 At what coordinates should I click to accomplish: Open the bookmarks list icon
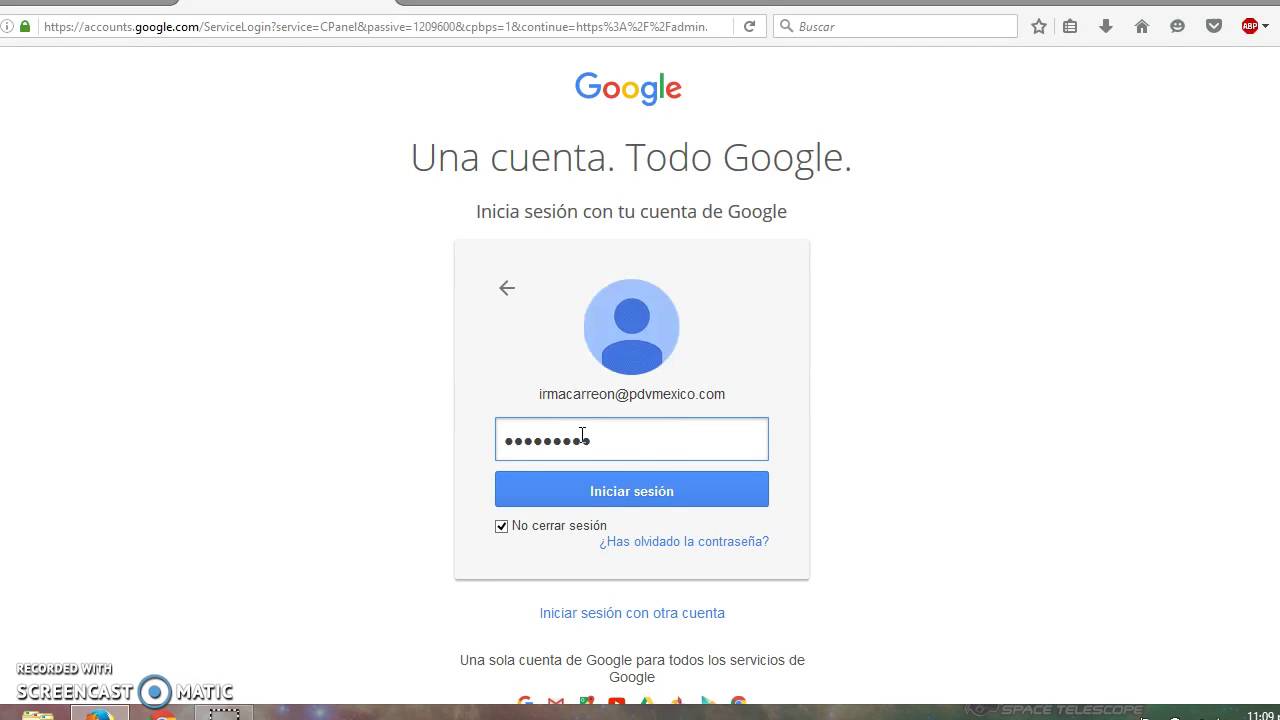tap(1070, 27)
